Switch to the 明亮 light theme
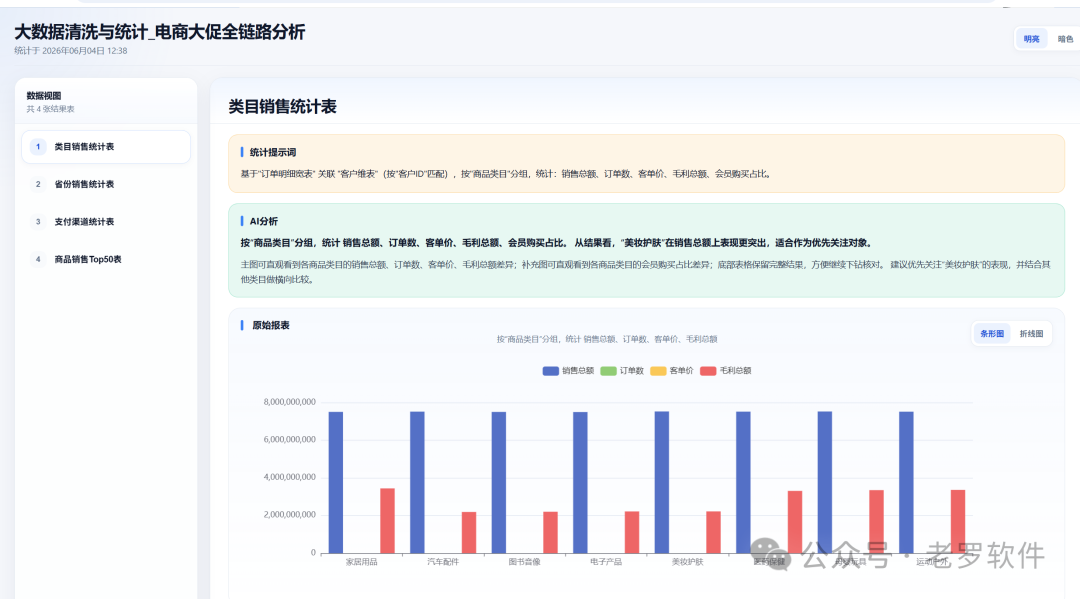 pos(1031,39)
